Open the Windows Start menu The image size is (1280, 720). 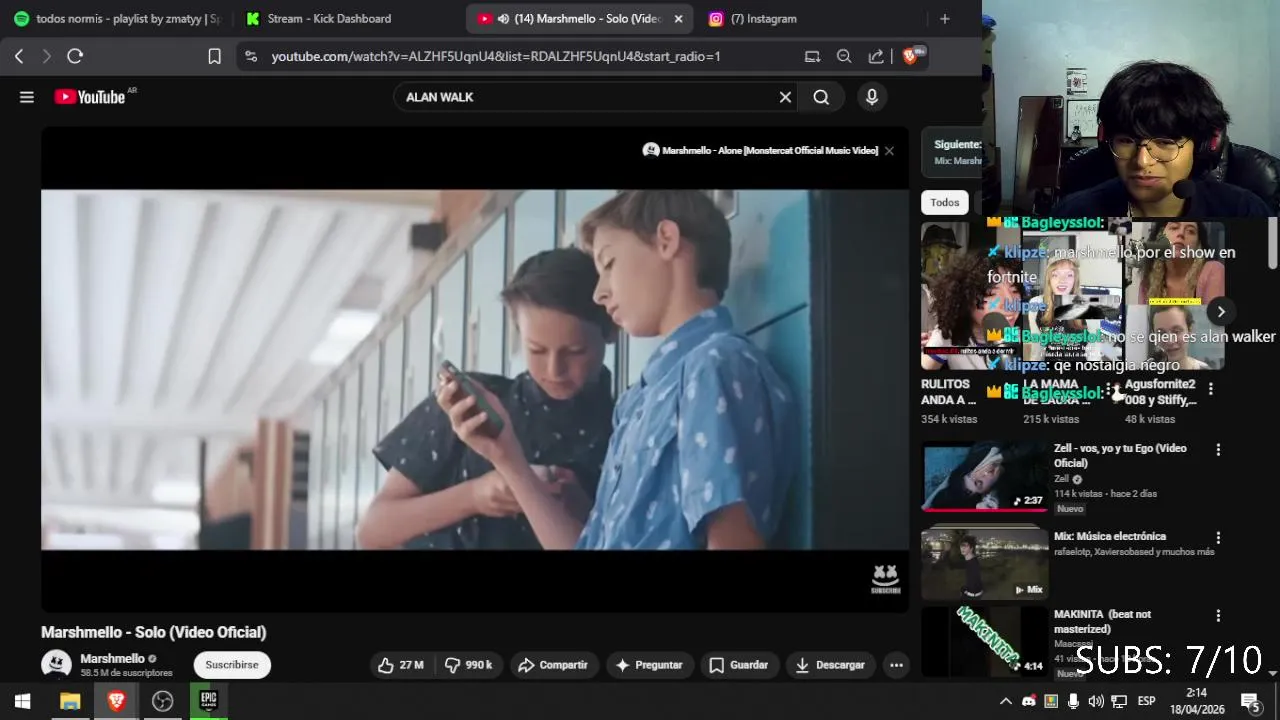click(22, 701)
